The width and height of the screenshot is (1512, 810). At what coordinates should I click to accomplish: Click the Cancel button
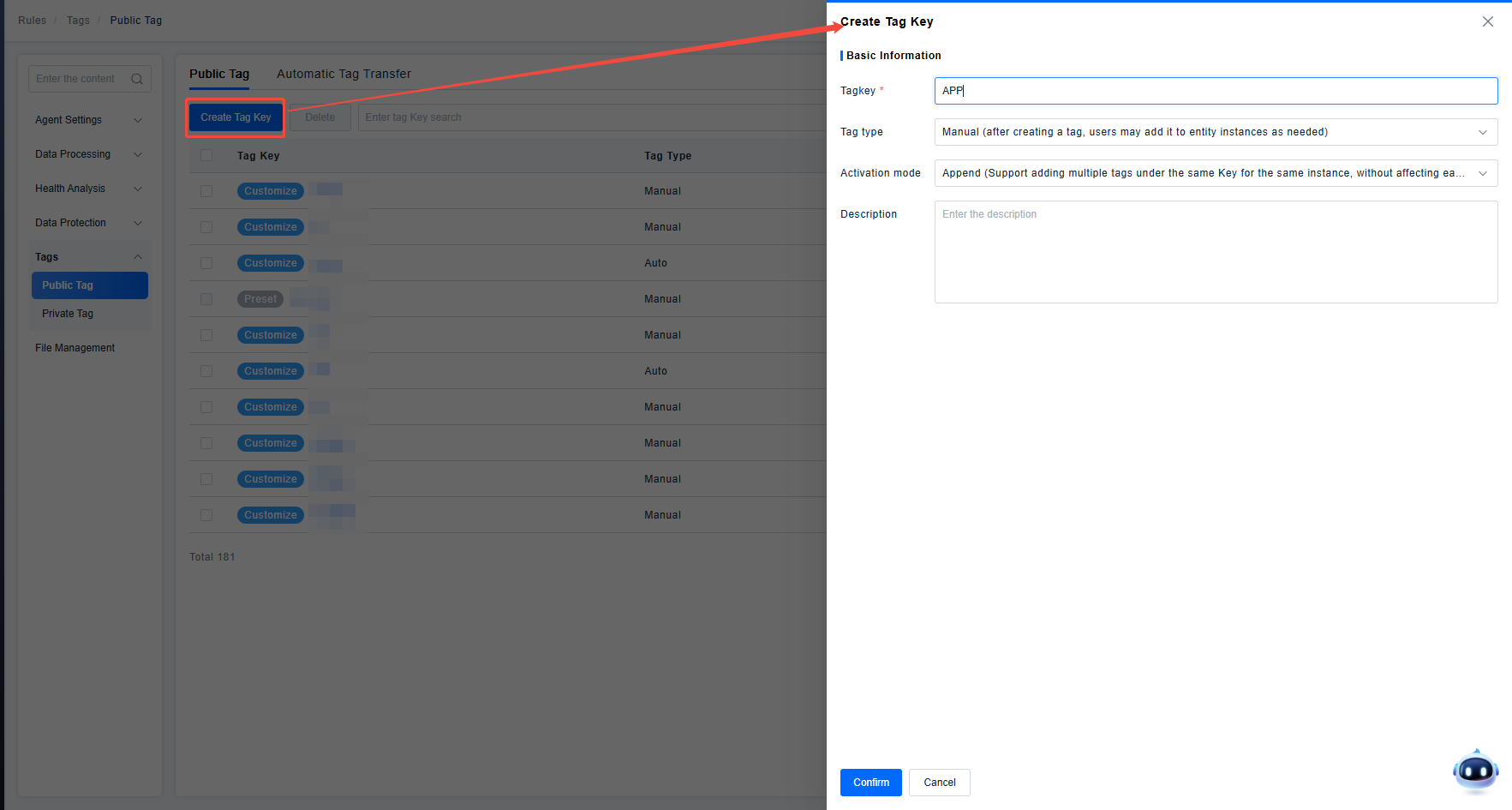tap(939, 783)
